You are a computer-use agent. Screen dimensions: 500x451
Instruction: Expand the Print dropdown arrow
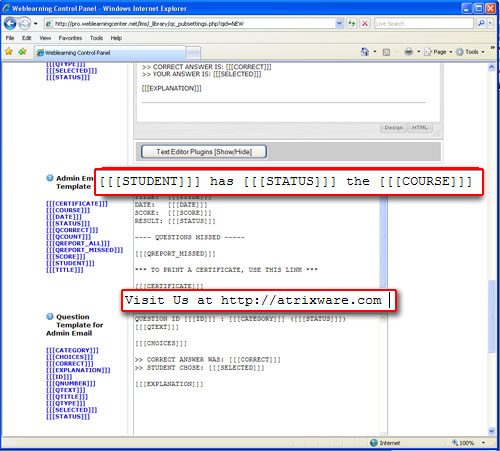pyautogui.click(x=418, y=52)
